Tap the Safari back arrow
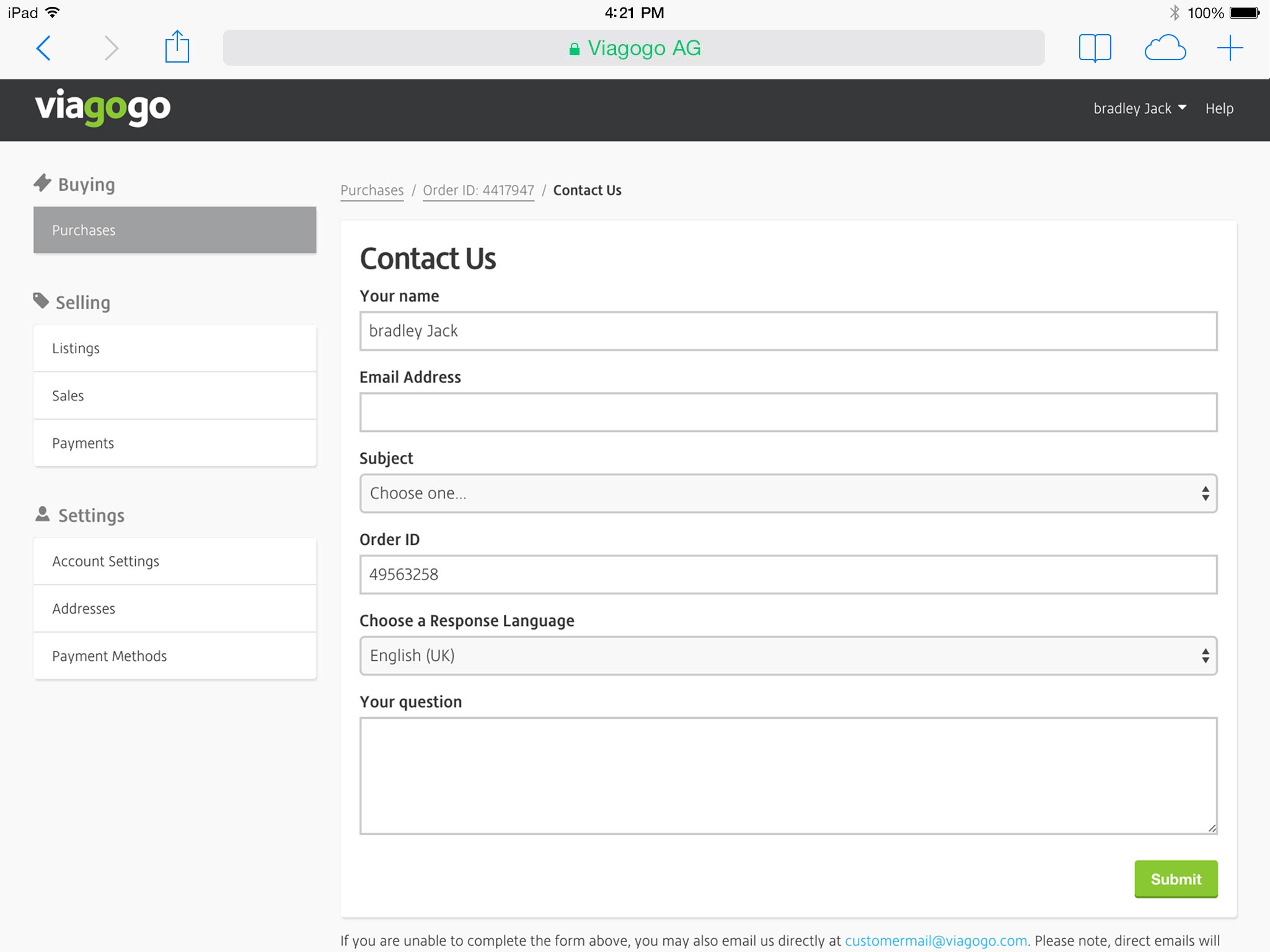The width and height of the screenshot is (1270, 952). [43, 48]
